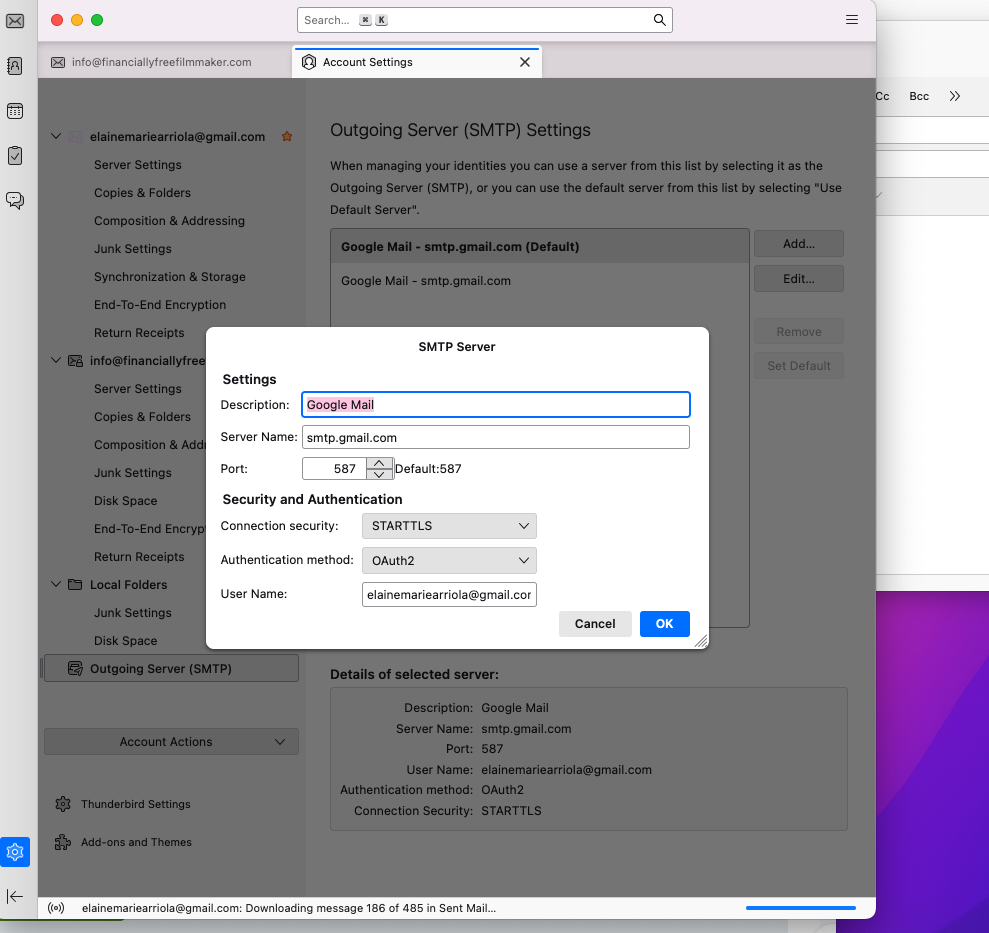Click Cancel in the SMTP Server dialog
Screen dimensions: 989x933
595,624
